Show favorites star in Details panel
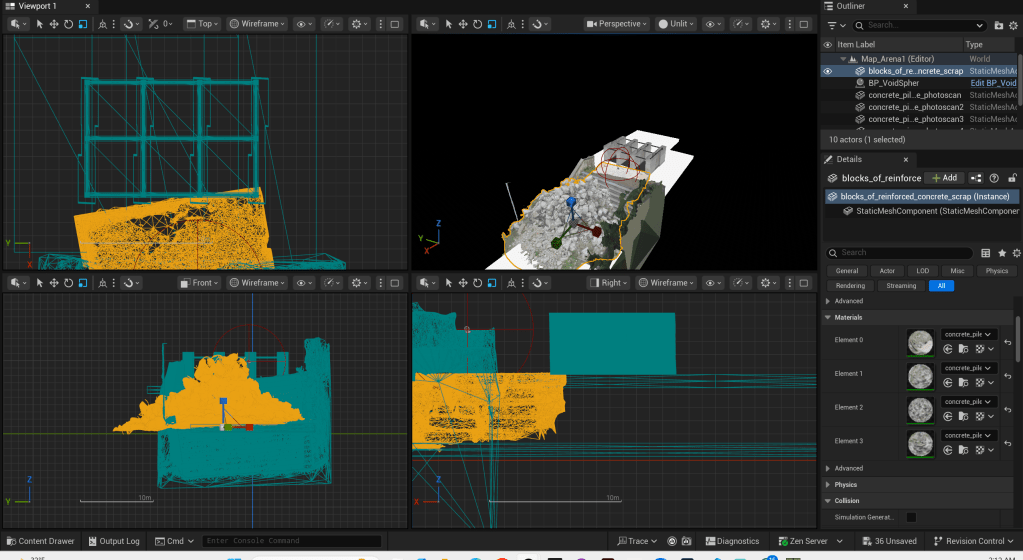1023x560 pixels. click(1001, 253)
